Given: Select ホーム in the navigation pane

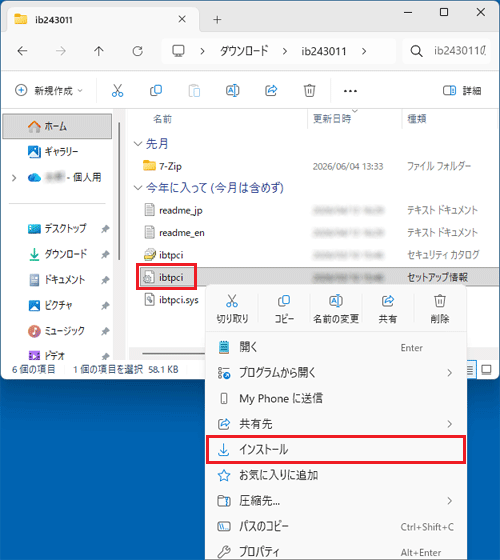Looking at the screenshot, I should click(x=57, y=126).
